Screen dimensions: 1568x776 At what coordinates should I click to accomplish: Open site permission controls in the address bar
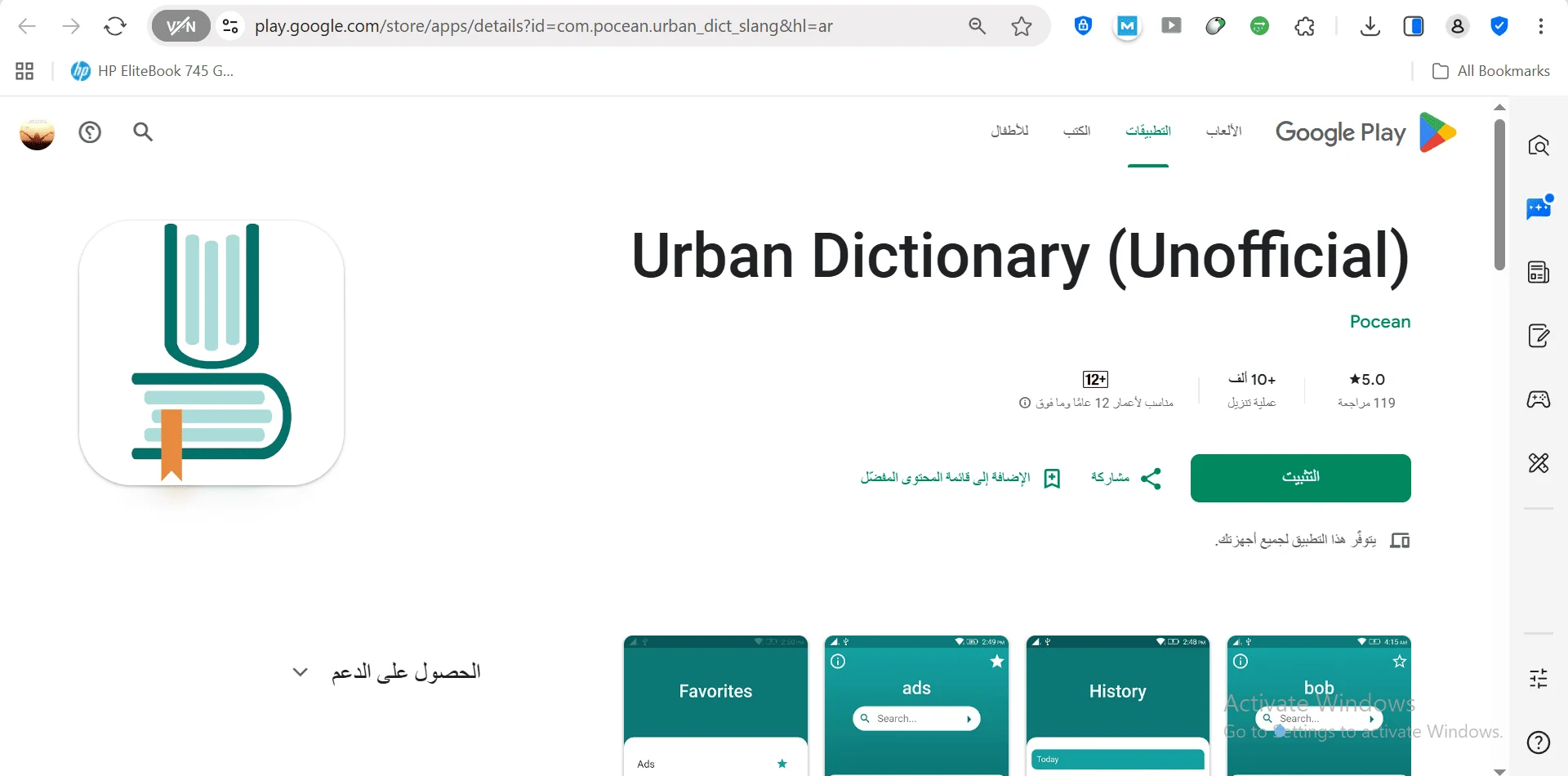[x=230, y=25]
